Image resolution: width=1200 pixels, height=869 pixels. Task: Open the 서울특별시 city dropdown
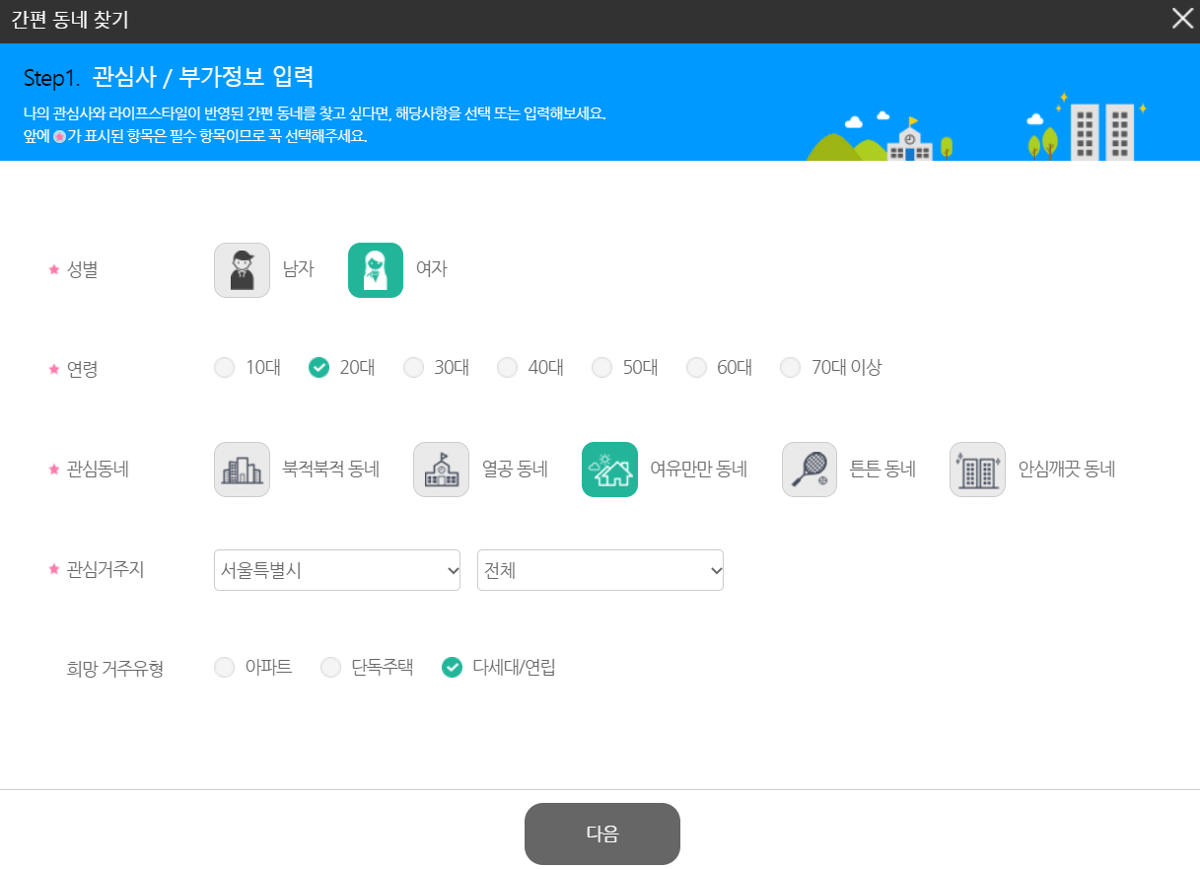point(337,570)
